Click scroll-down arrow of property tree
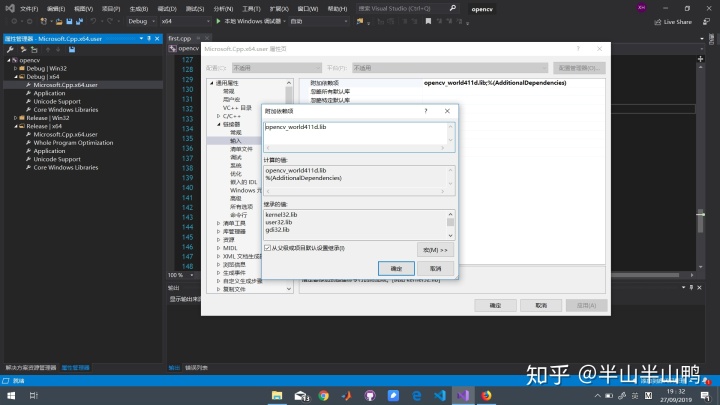The image size is (720, 405). tap(289, 289)
